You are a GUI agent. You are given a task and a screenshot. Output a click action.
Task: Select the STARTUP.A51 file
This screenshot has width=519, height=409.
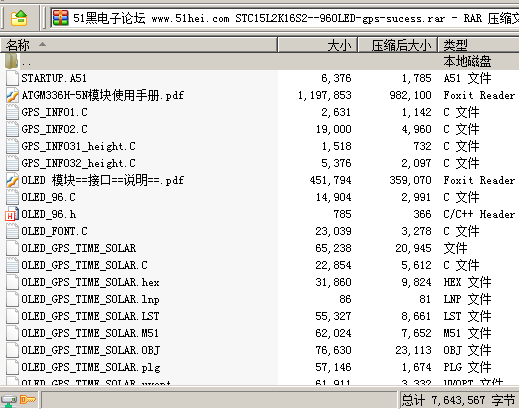pyautogui.click(x=54, y=78)
